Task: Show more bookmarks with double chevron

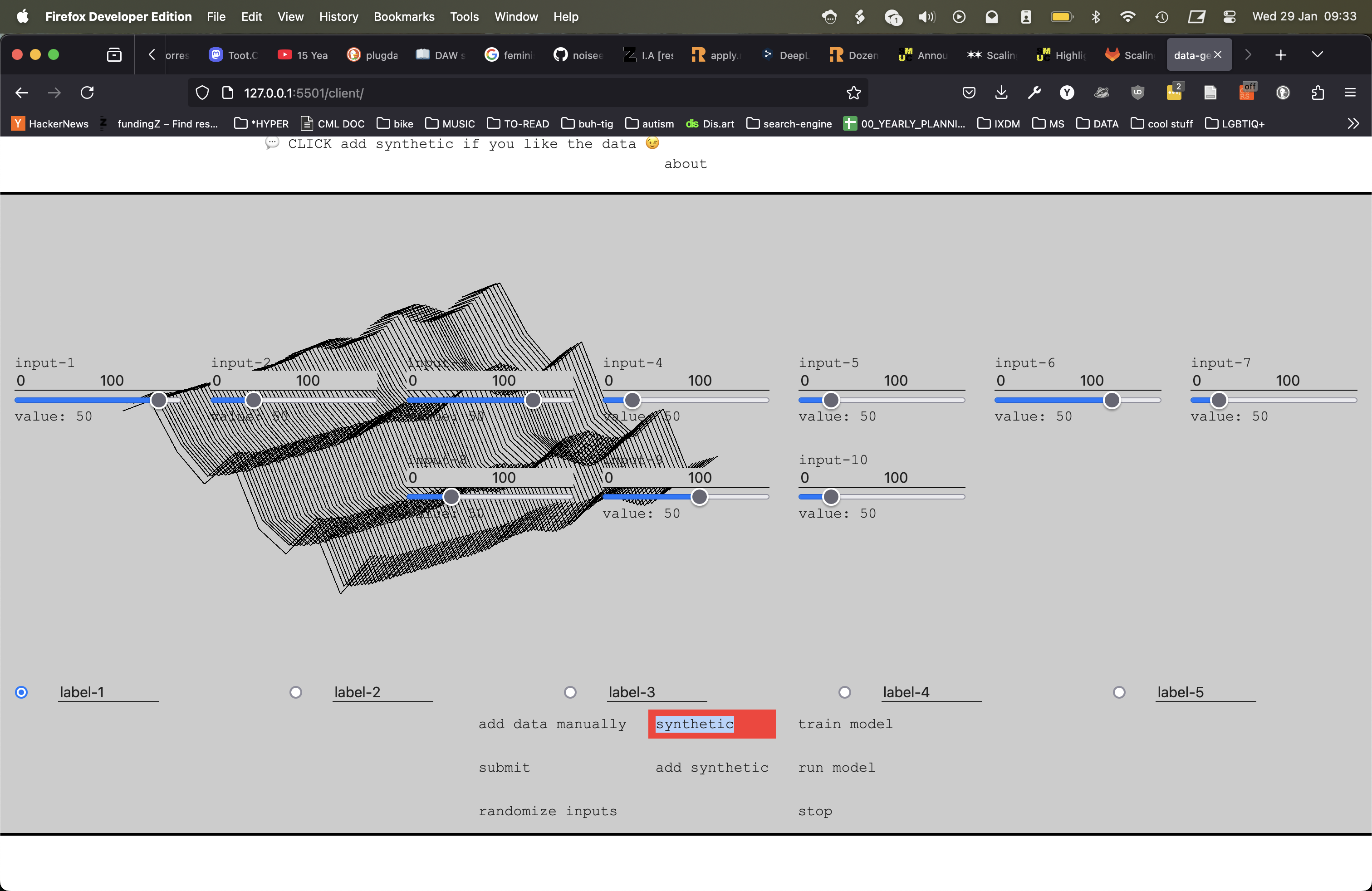Action: click(1353, 124)
